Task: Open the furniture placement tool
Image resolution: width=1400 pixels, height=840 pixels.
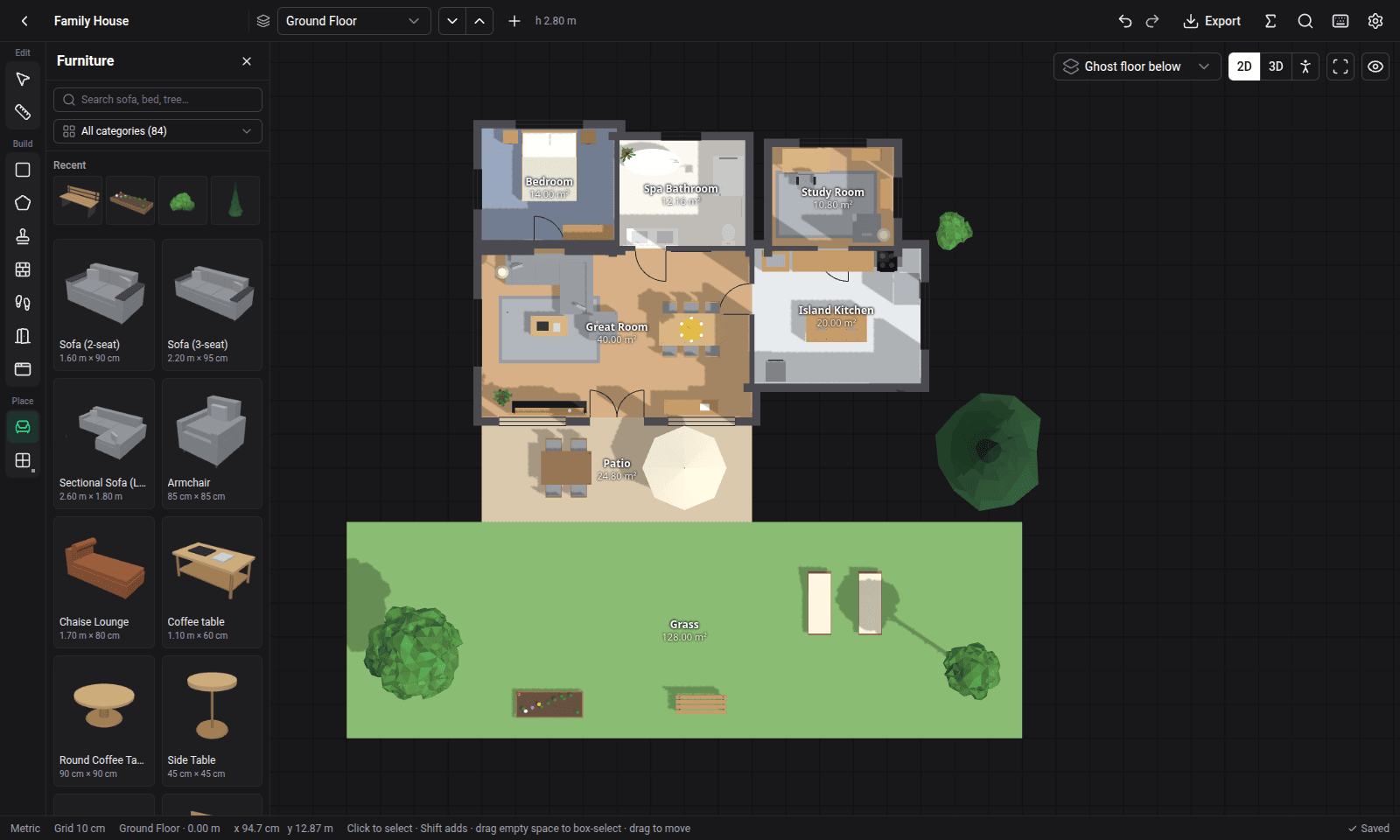Action: (23, 427)
